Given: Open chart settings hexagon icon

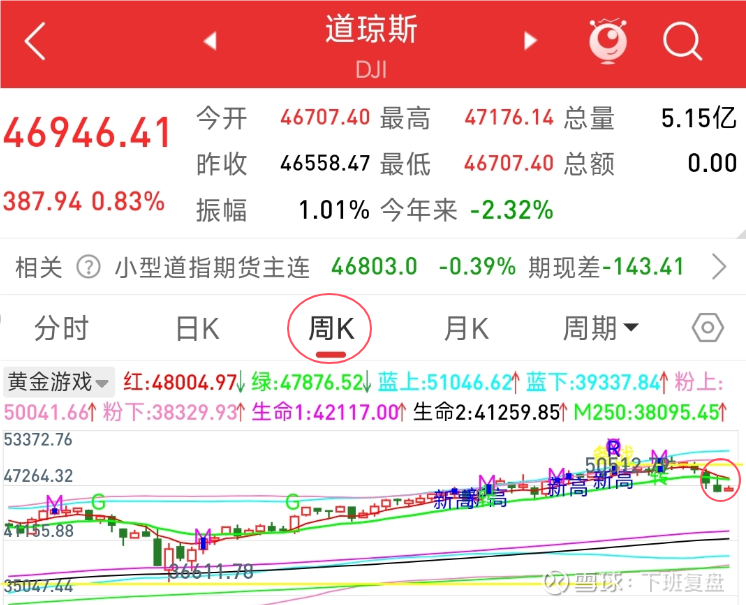Looking at the screenshot, I should (707, 327).
